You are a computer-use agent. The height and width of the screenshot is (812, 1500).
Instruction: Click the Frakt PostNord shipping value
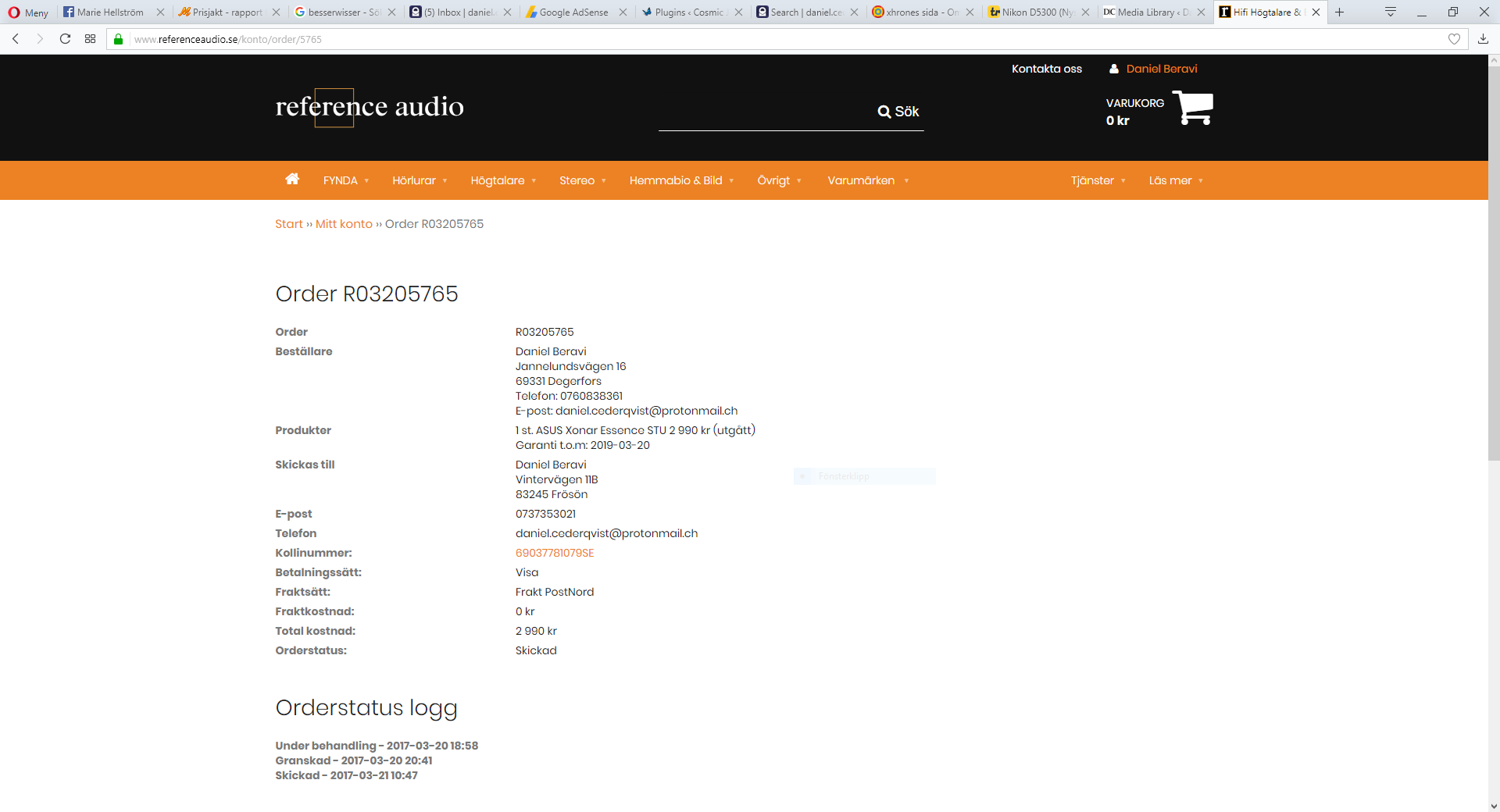pyautogui.click(x=555, y=592)
